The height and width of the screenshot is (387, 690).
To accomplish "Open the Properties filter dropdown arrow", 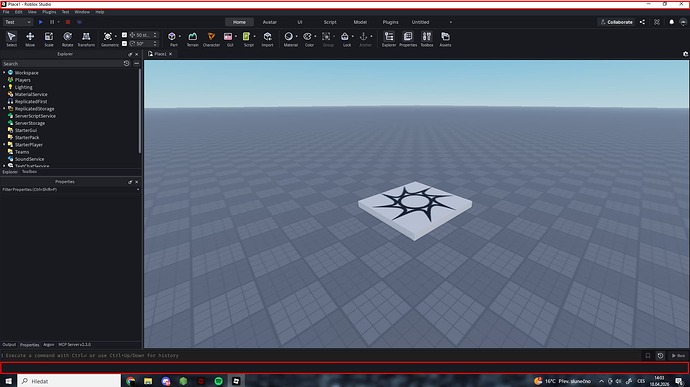I will pyautogui.click(x=138, y=190).
